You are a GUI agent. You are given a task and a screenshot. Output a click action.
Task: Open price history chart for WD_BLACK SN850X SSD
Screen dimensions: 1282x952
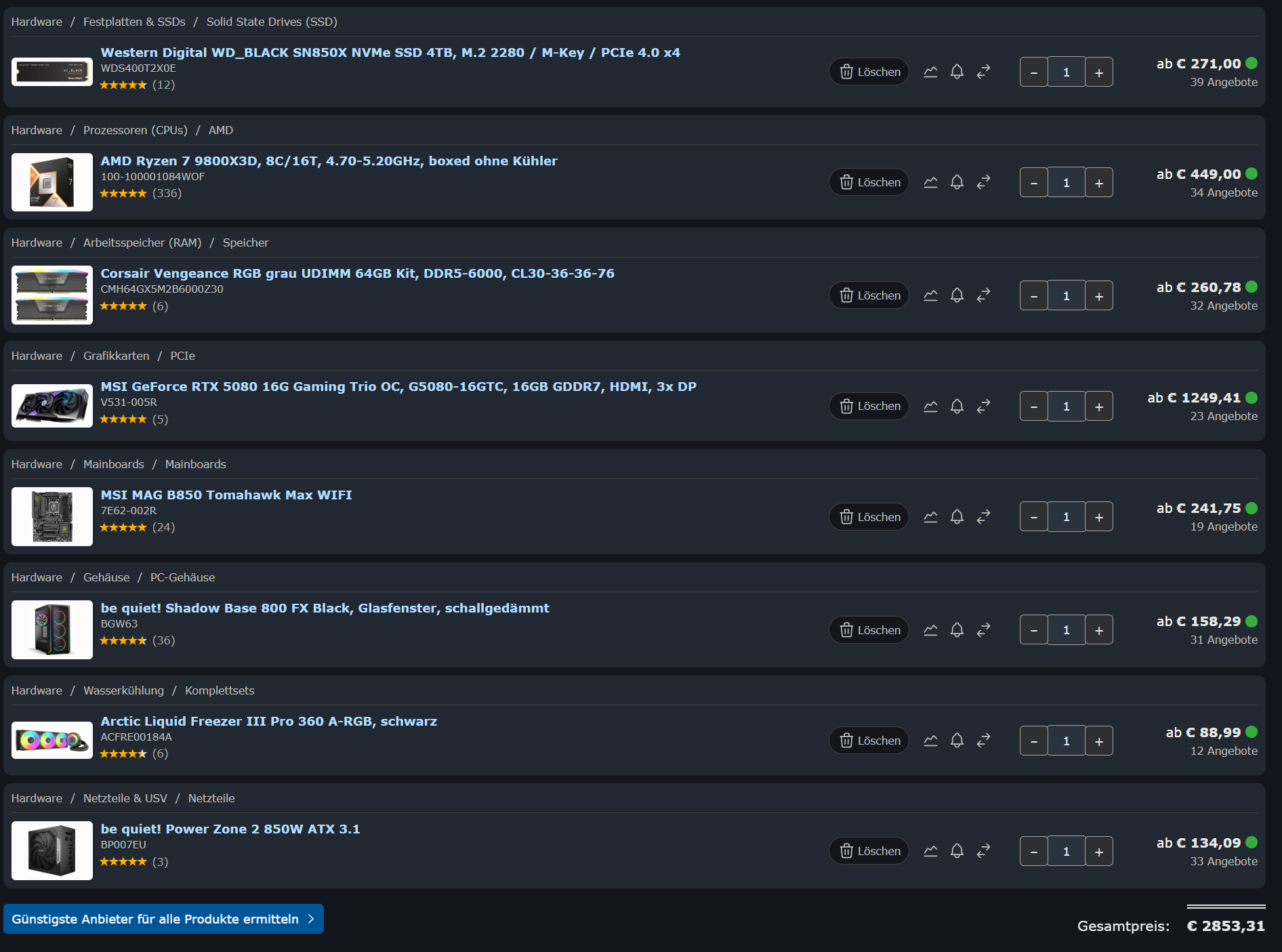[x=930, y=72]
